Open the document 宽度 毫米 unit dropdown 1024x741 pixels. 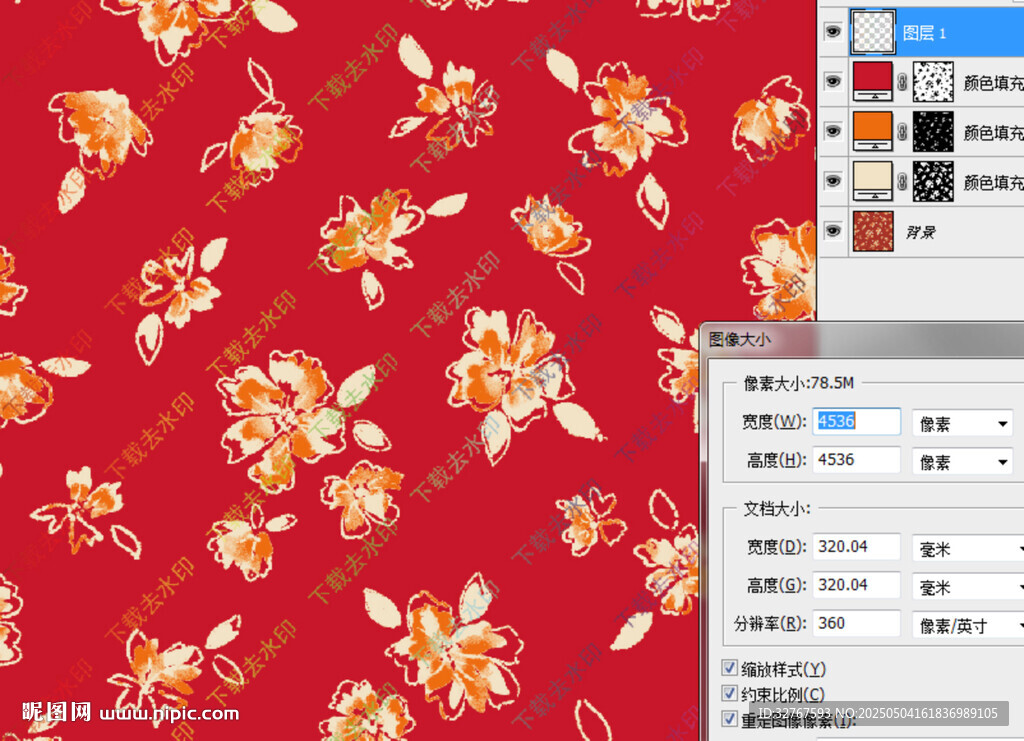coord(967,549)
